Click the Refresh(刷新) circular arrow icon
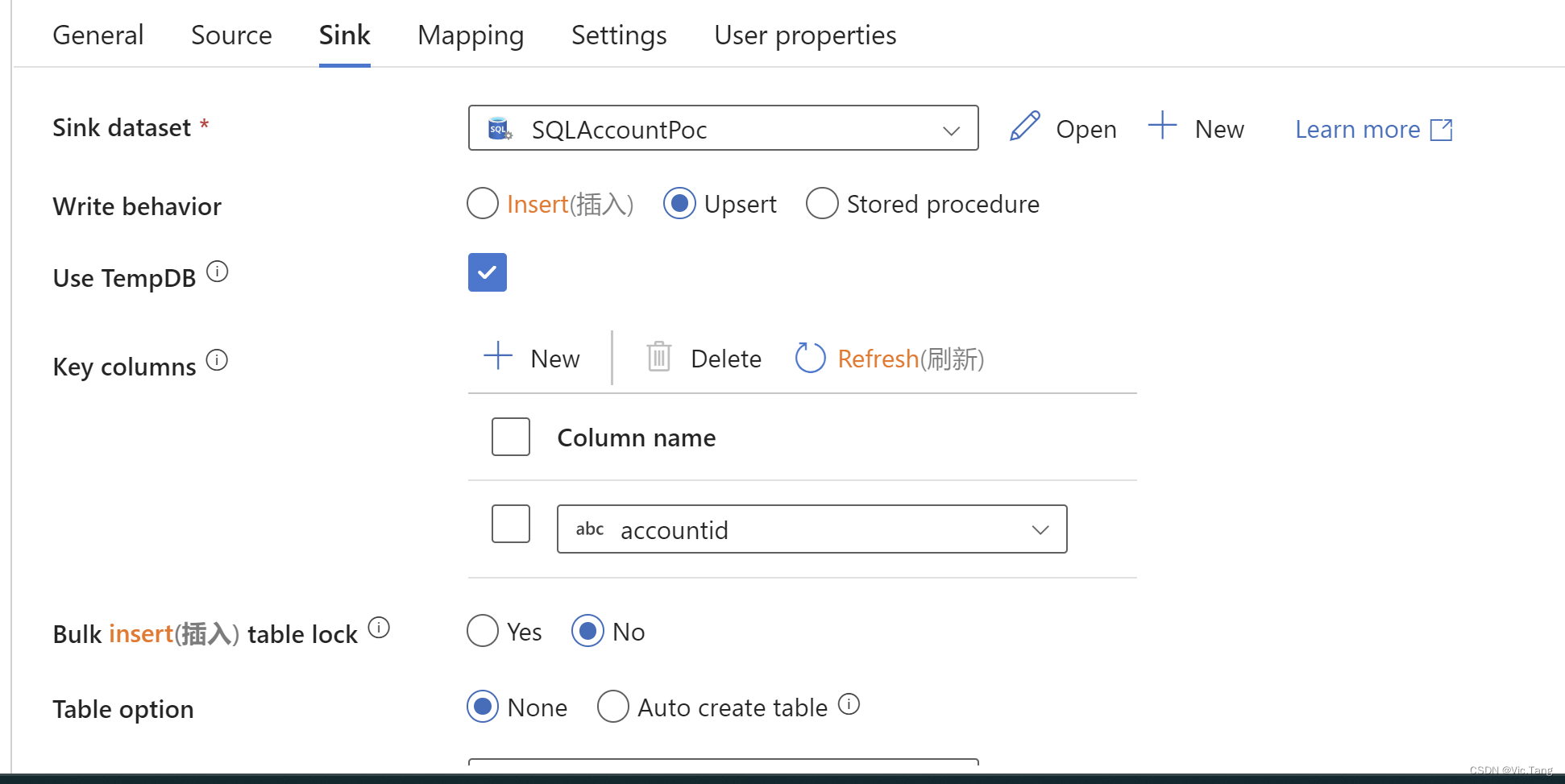 click(x=810, y=357)
